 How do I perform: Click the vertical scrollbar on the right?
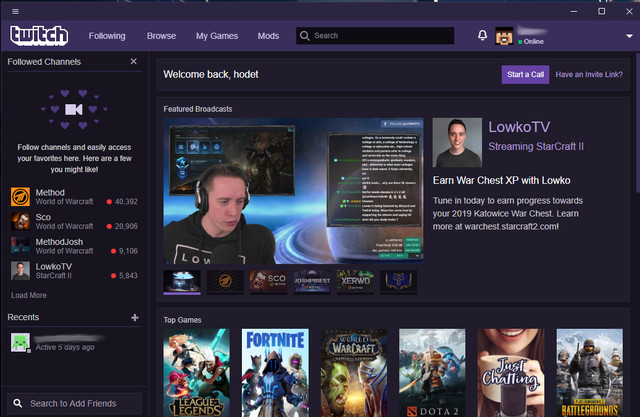pyautogui.click(x=638, y=122)
